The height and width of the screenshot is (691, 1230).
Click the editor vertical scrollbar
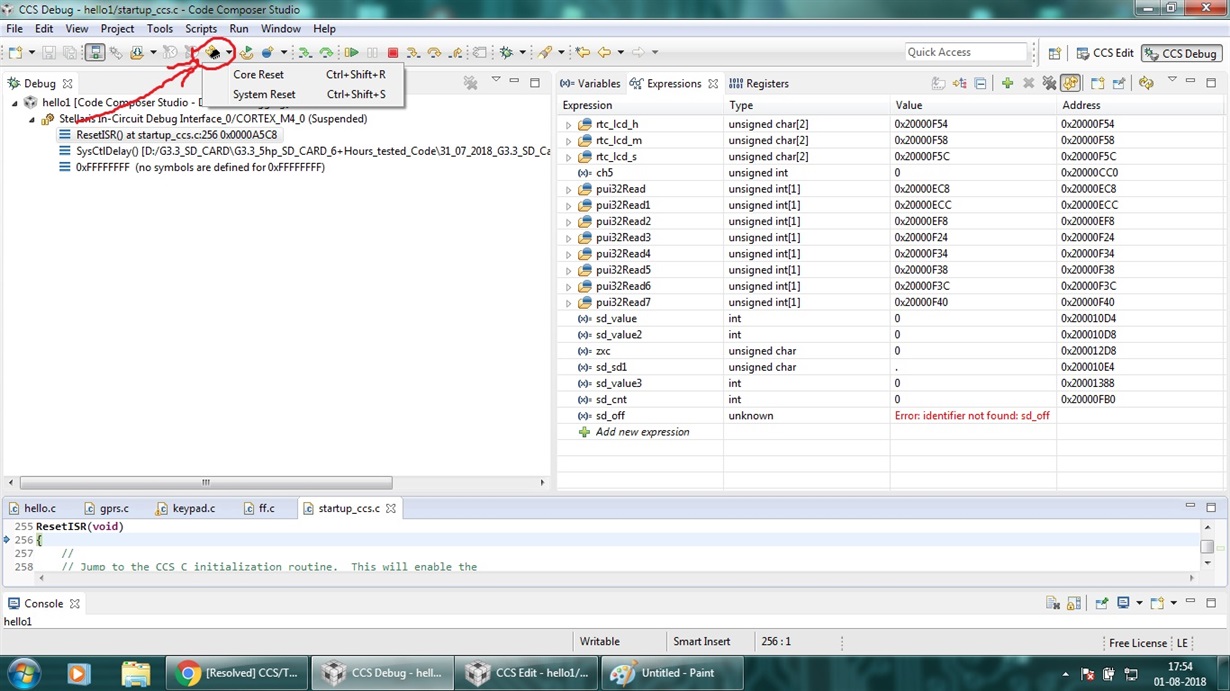point(1207,546)
